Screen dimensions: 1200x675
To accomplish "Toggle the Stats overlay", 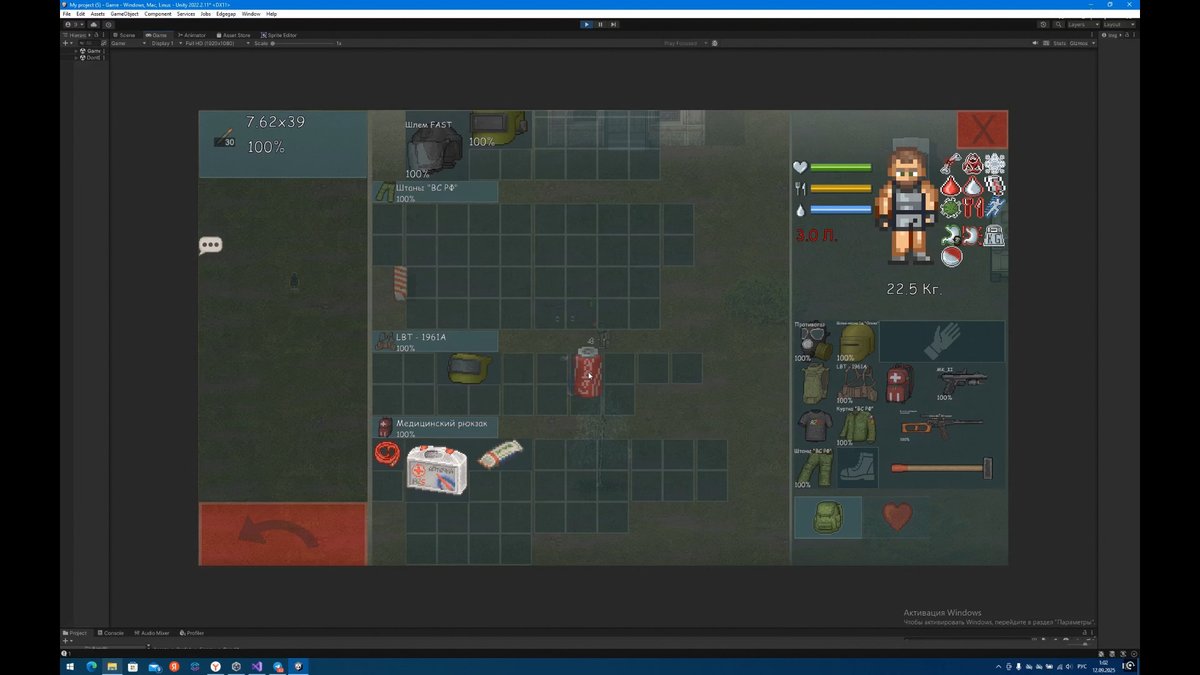I will coord(1059,43).
